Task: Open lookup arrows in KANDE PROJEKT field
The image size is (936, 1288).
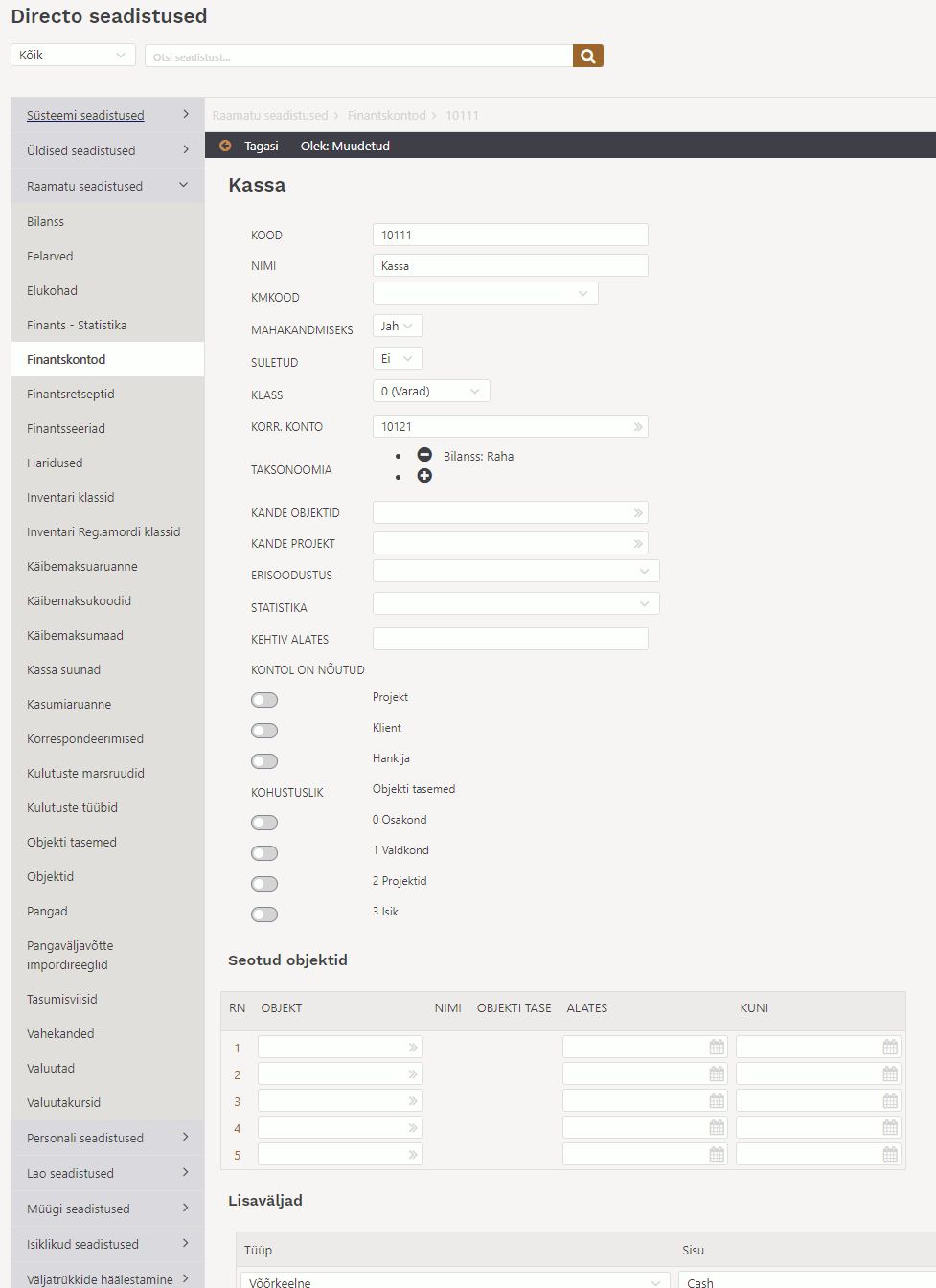Action: (x=638, y=544)
